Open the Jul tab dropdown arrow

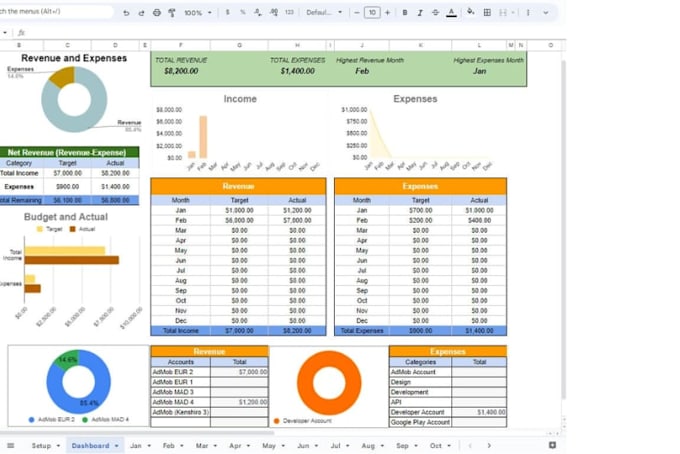pyautogui.click(x=348, y=446)
